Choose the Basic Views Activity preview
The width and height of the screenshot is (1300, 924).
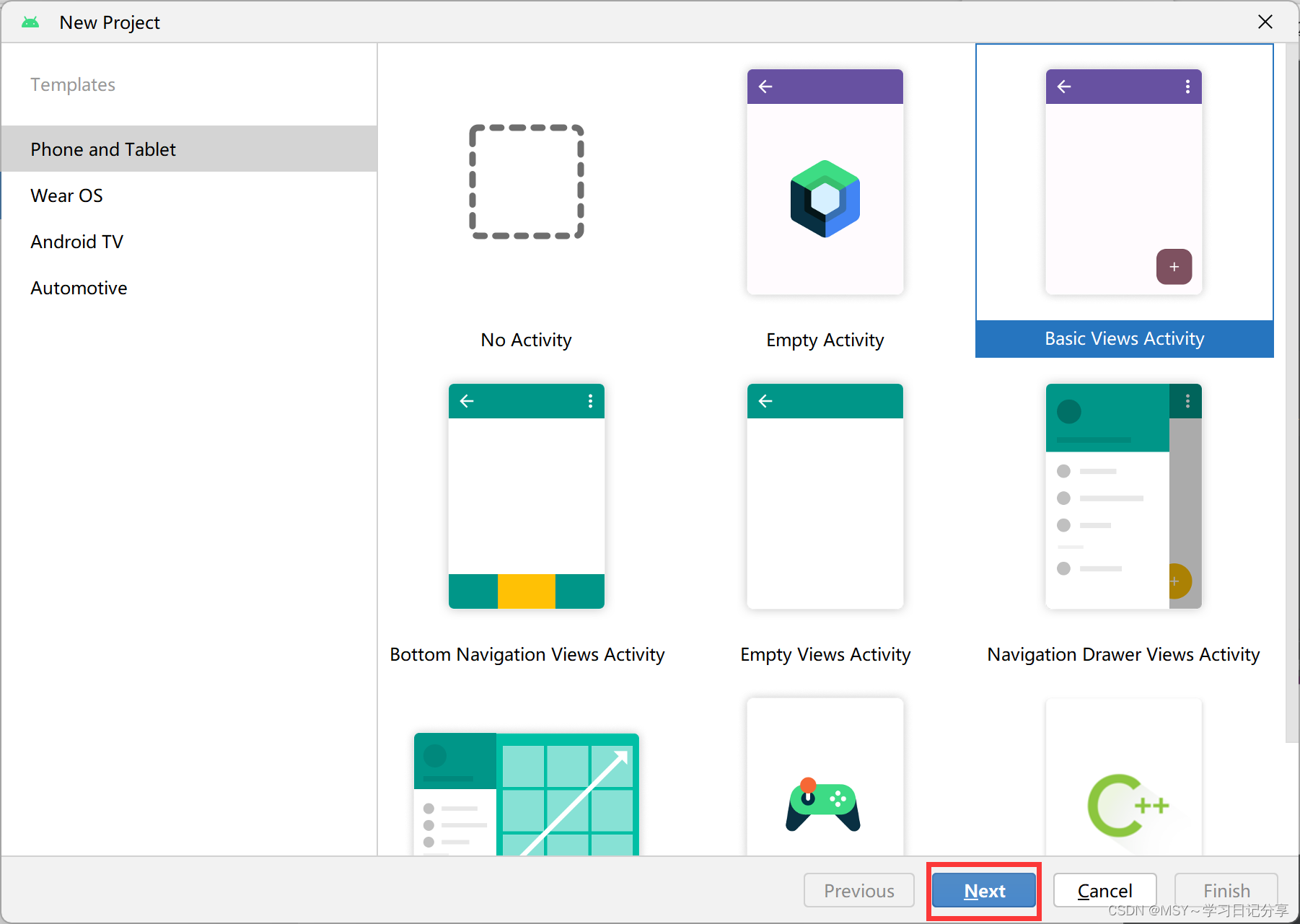click(1124, 182)
